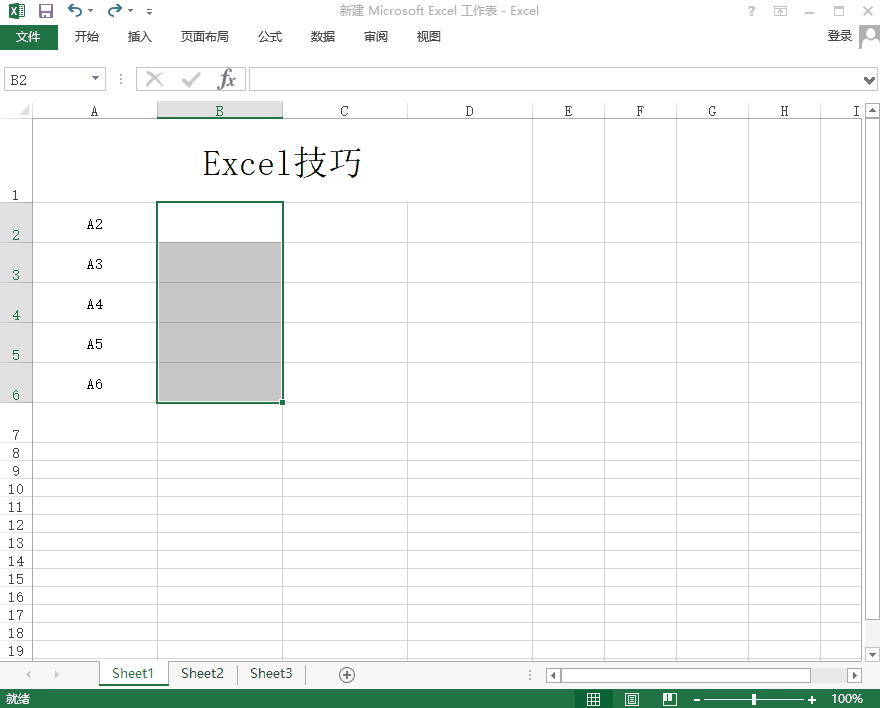
Task: Select cell containing A3
Action: pos(95,263)
